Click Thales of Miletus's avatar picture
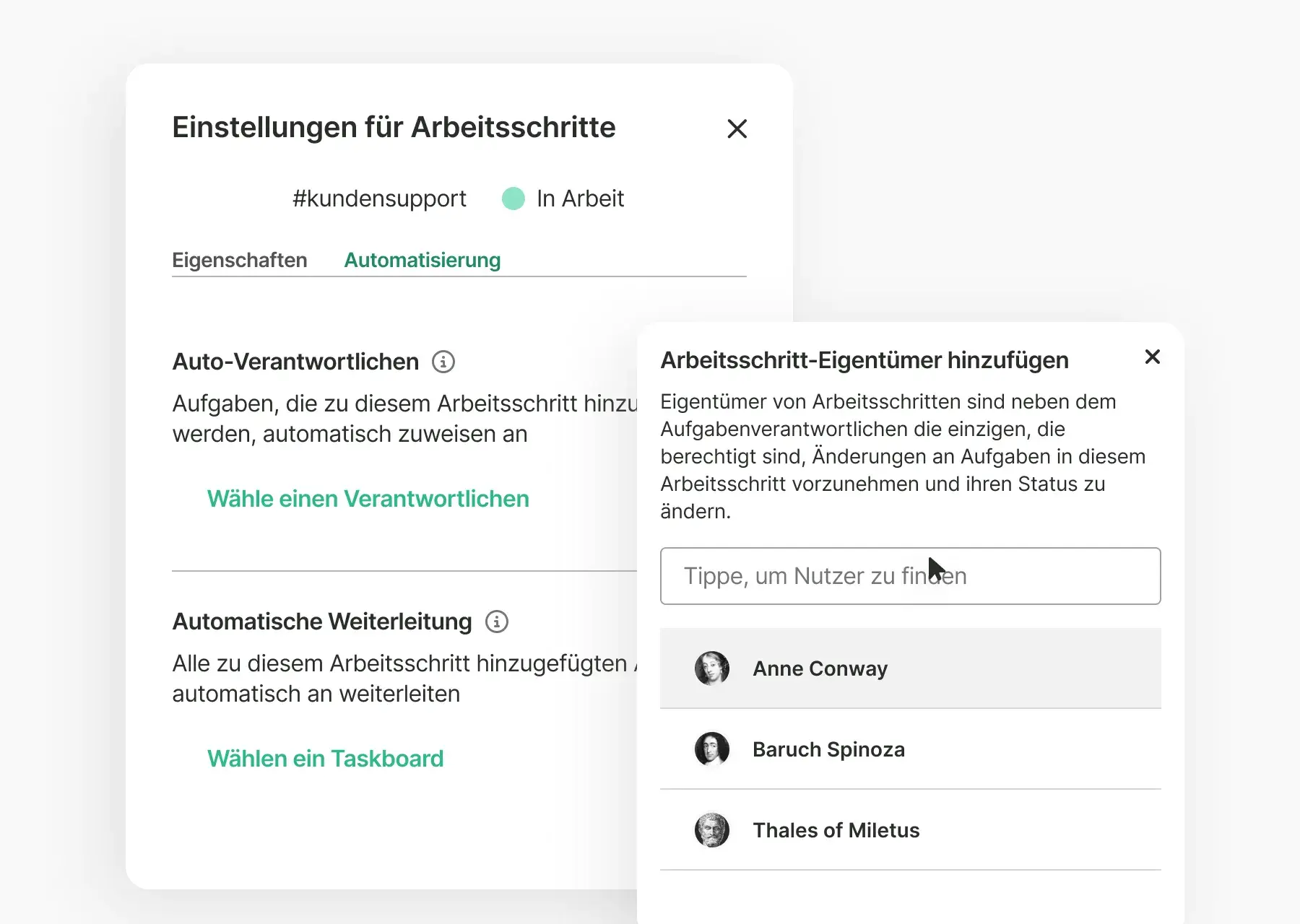The image size is (1300, 924). [x=711, y=830]
